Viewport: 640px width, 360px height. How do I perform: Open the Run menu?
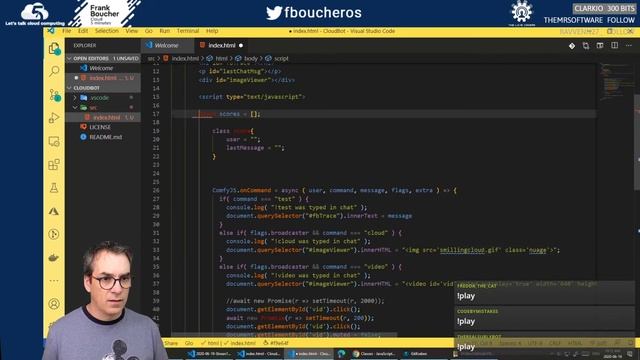pos(164,31)
